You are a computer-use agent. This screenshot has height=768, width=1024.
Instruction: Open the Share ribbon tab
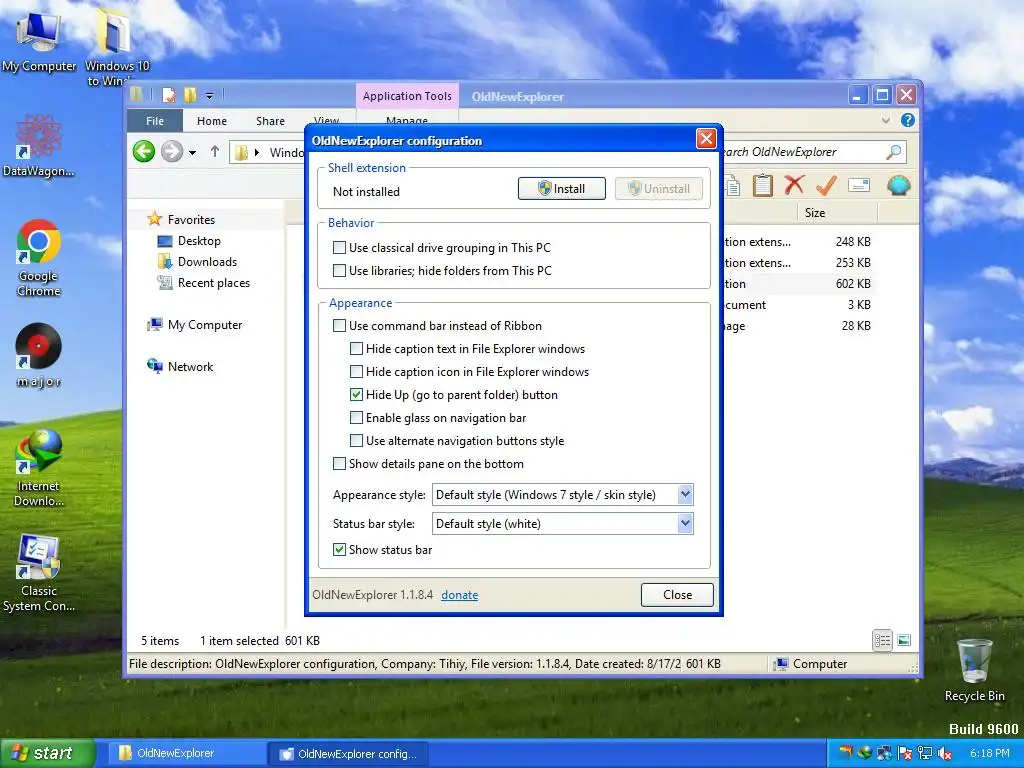270,121
